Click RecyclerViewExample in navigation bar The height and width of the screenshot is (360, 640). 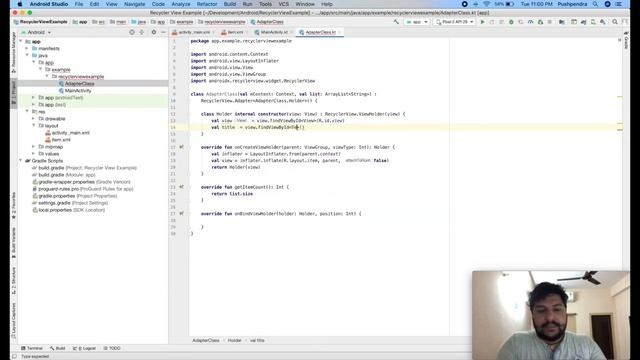pos(41,22)
